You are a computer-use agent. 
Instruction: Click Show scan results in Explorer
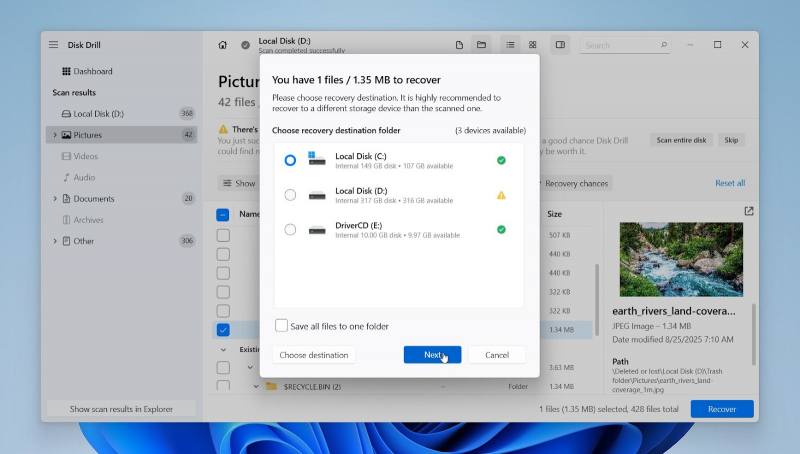pos(121,409)
